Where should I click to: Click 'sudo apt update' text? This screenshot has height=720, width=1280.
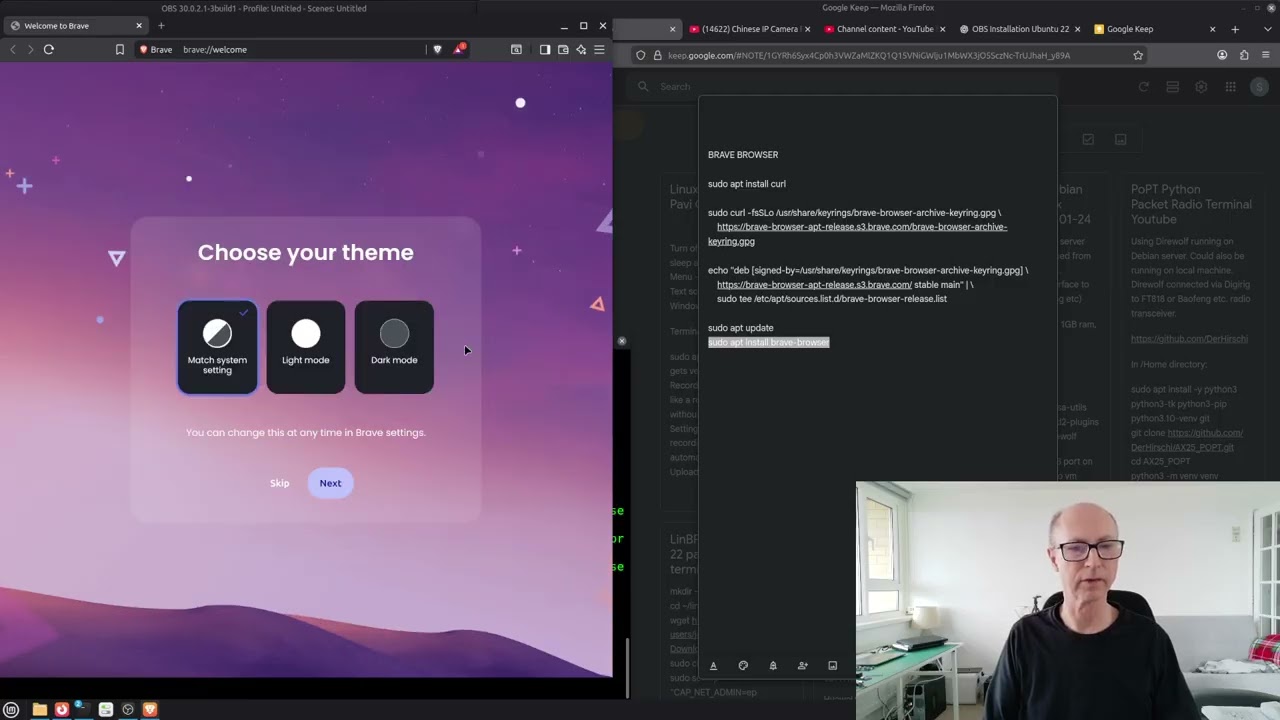point(741,328)
